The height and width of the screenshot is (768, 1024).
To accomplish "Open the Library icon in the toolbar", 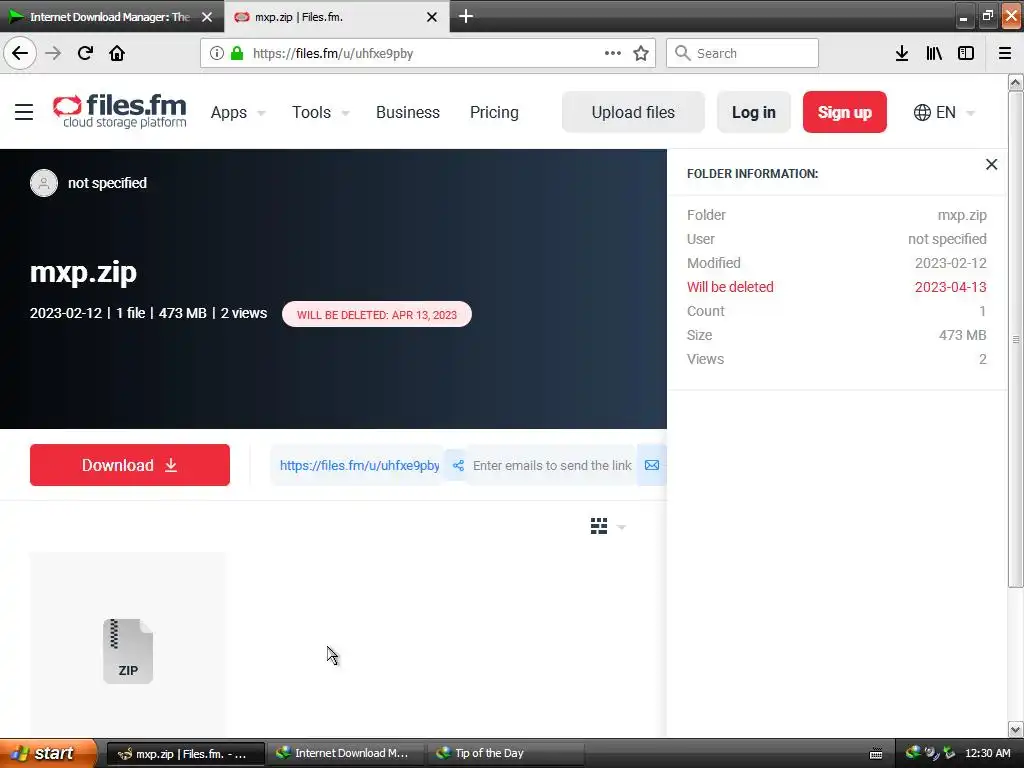I will click(934, 53).
